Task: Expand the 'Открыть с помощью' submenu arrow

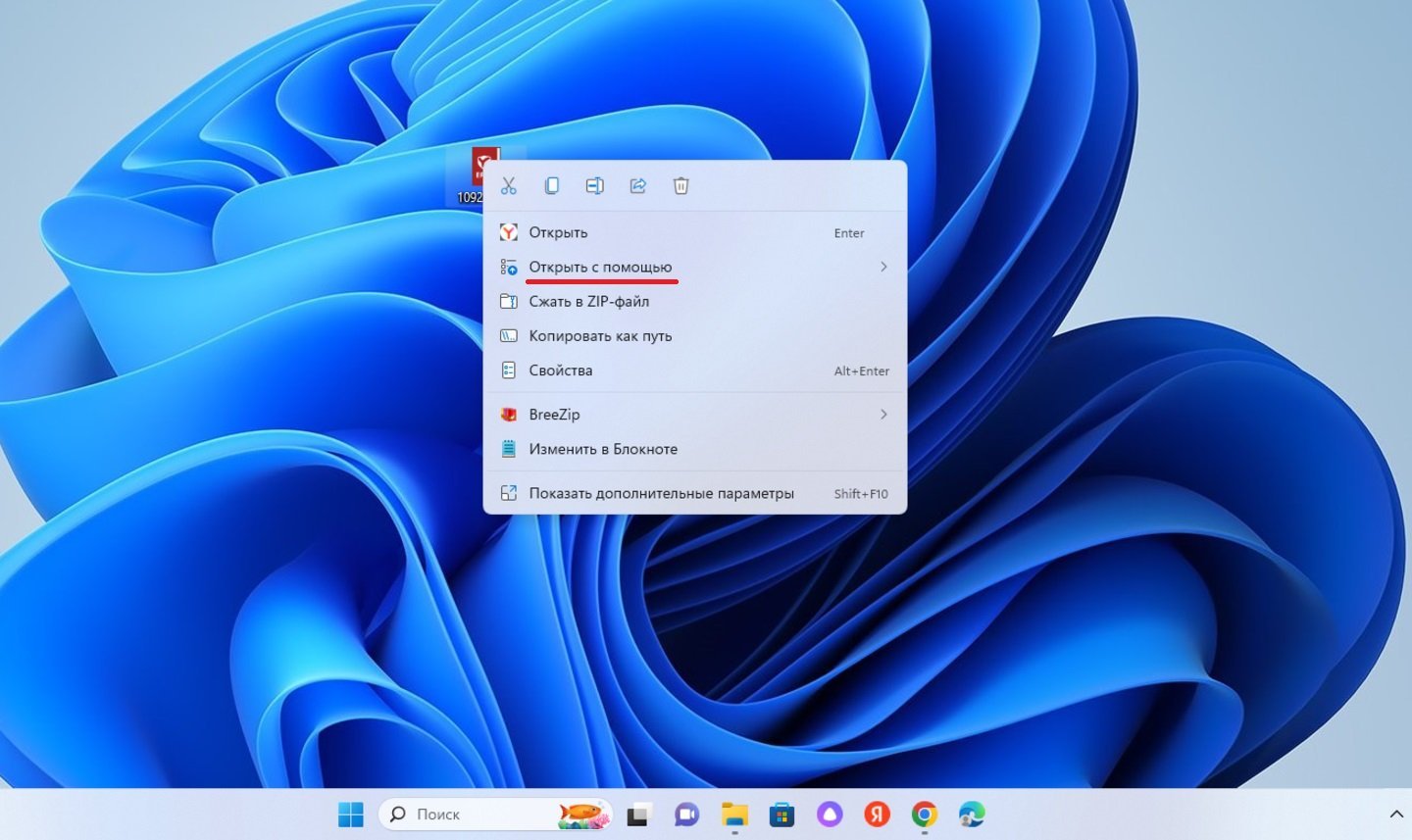Action: pos(883,267)
